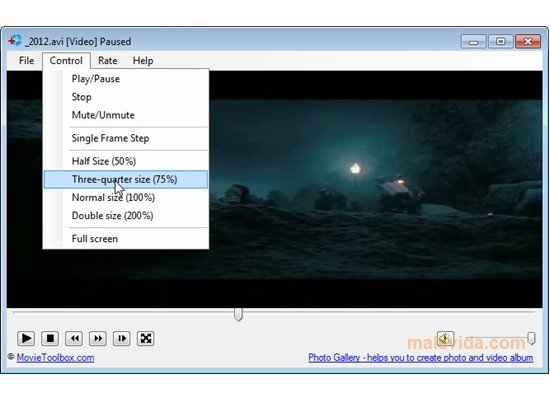Toggle the speaker mute icon
Screen dimensions: 550x400
pyautogui.click(x=445, y=339)
